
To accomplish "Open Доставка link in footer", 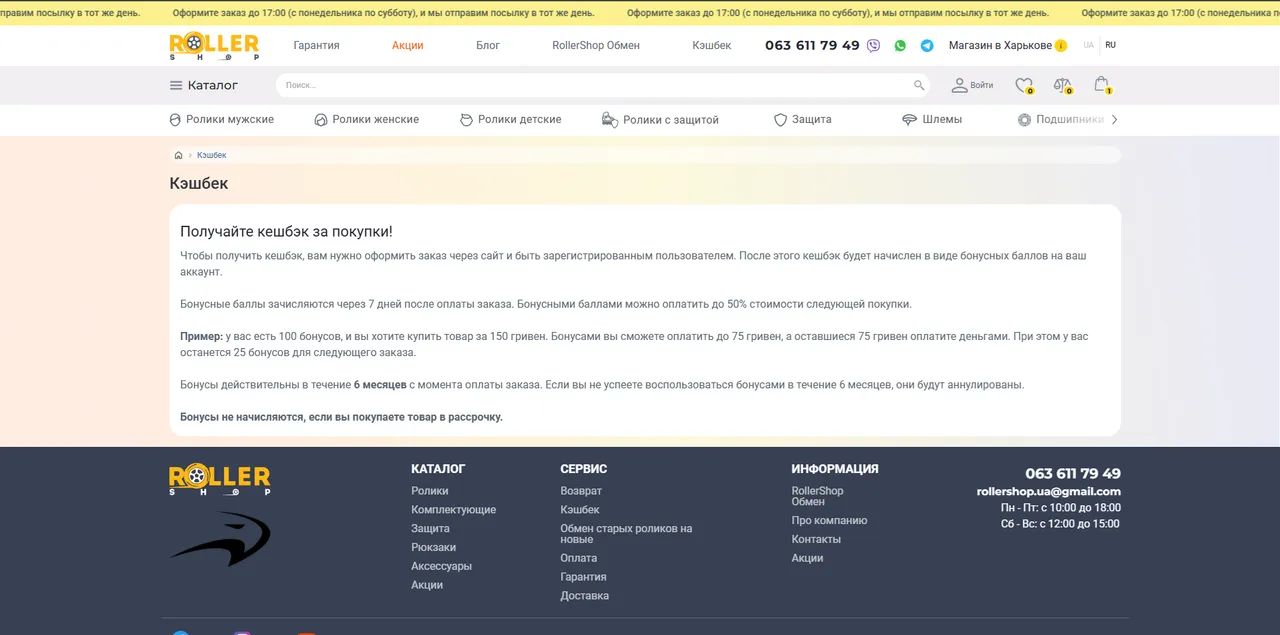I will (x=584, y=596).
